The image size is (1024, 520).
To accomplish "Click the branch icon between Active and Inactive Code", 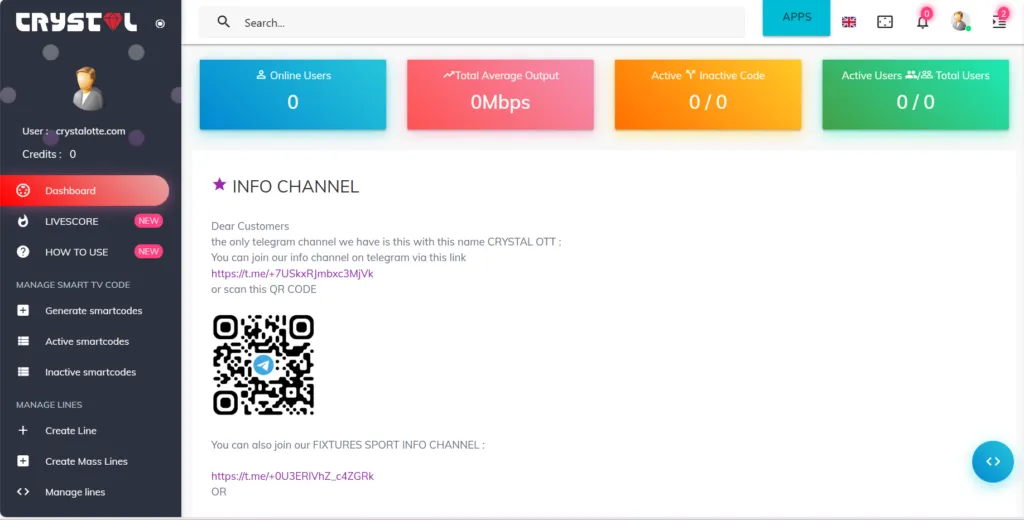I will pyautogui.click(x=690, y=74).
